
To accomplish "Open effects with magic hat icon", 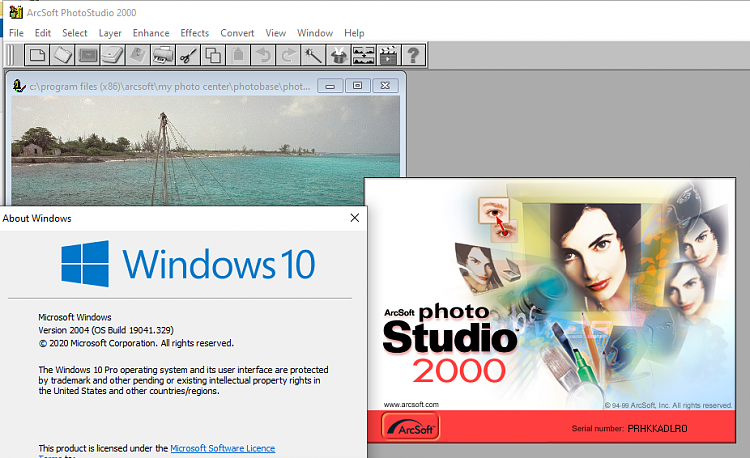I will [x=339, y=55].
